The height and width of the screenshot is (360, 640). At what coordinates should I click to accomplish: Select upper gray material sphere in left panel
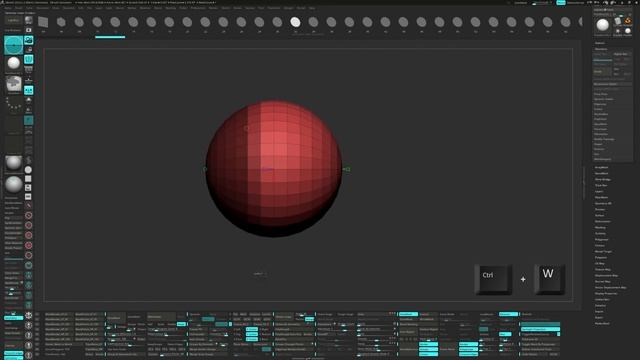point(13,163)
